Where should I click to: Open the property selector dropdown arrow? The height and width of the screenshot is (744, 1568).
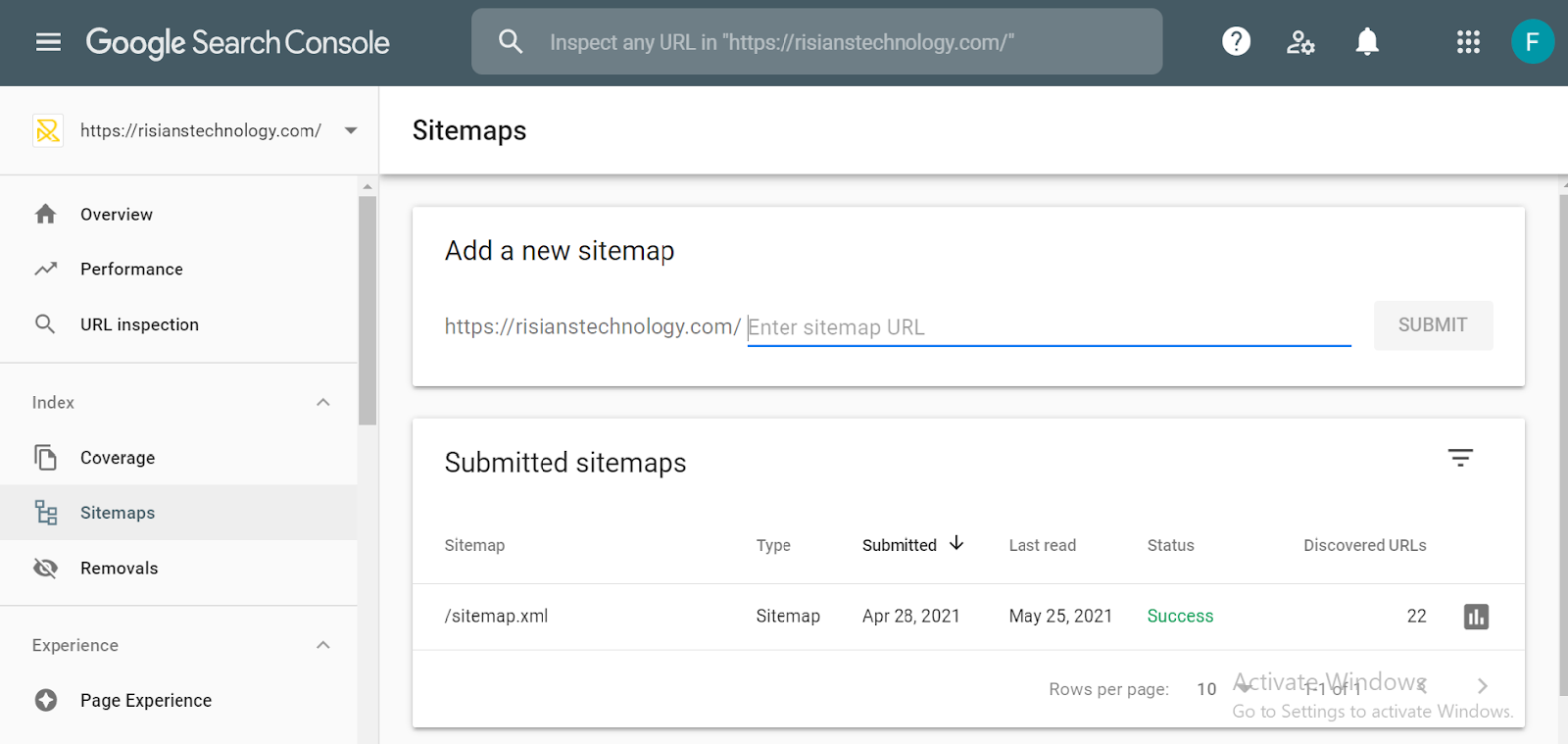351,130
